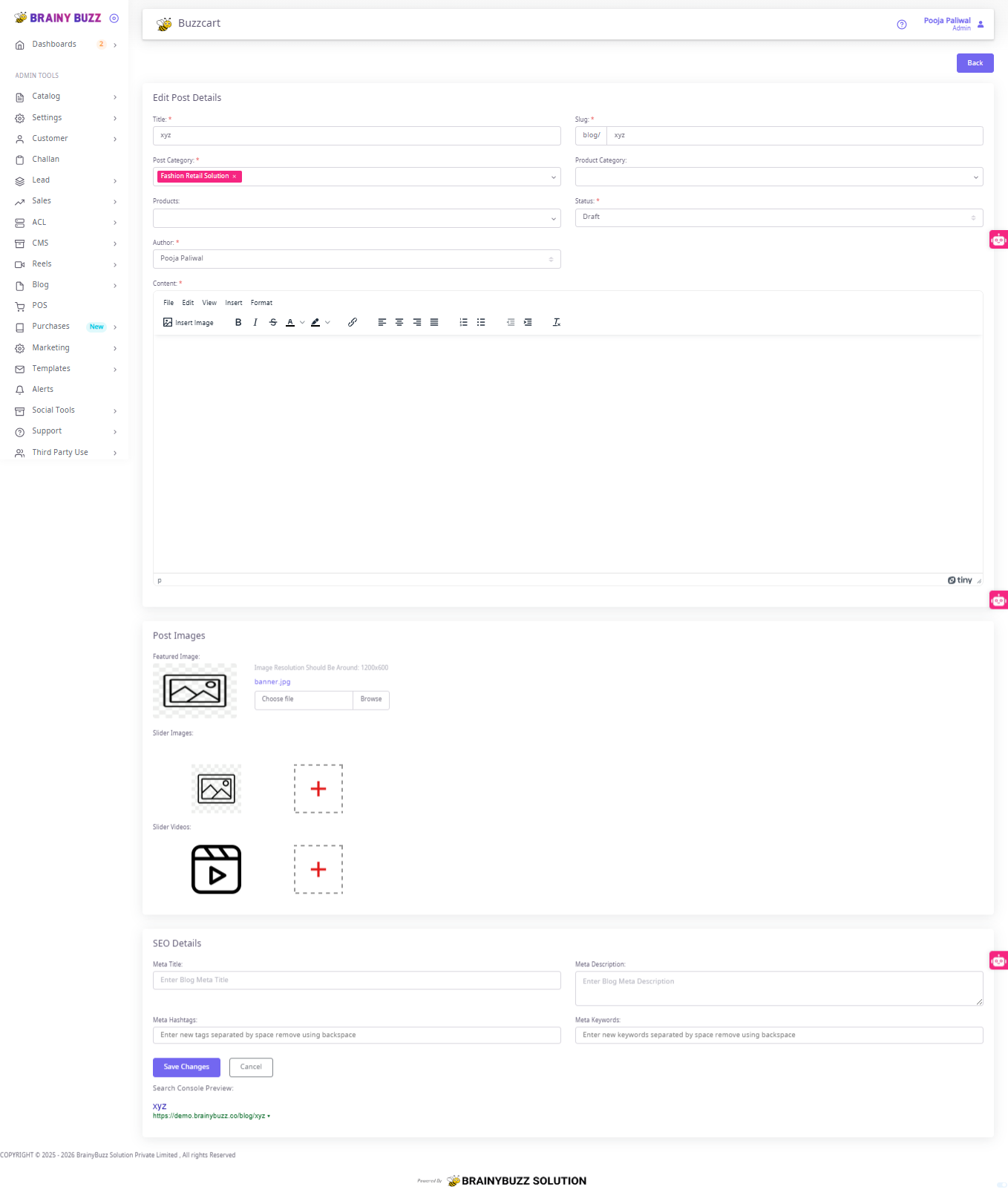Open the Edit menu in the editor

click(188, 303)
